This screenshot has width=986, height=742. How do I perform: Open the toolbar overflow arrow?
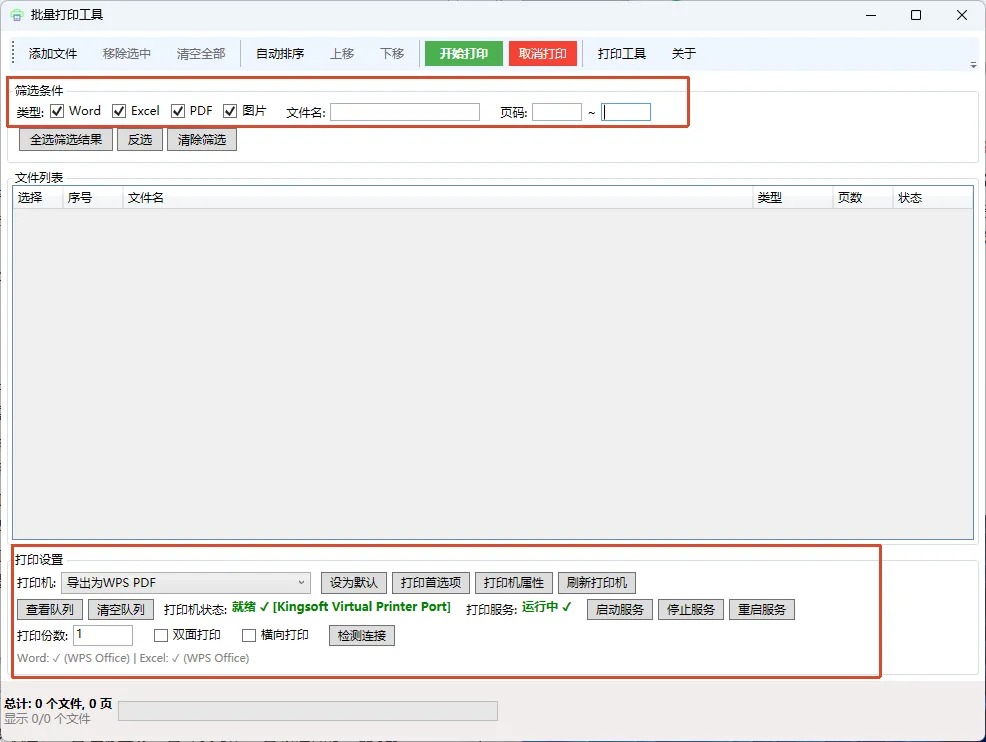click(973, 65)
